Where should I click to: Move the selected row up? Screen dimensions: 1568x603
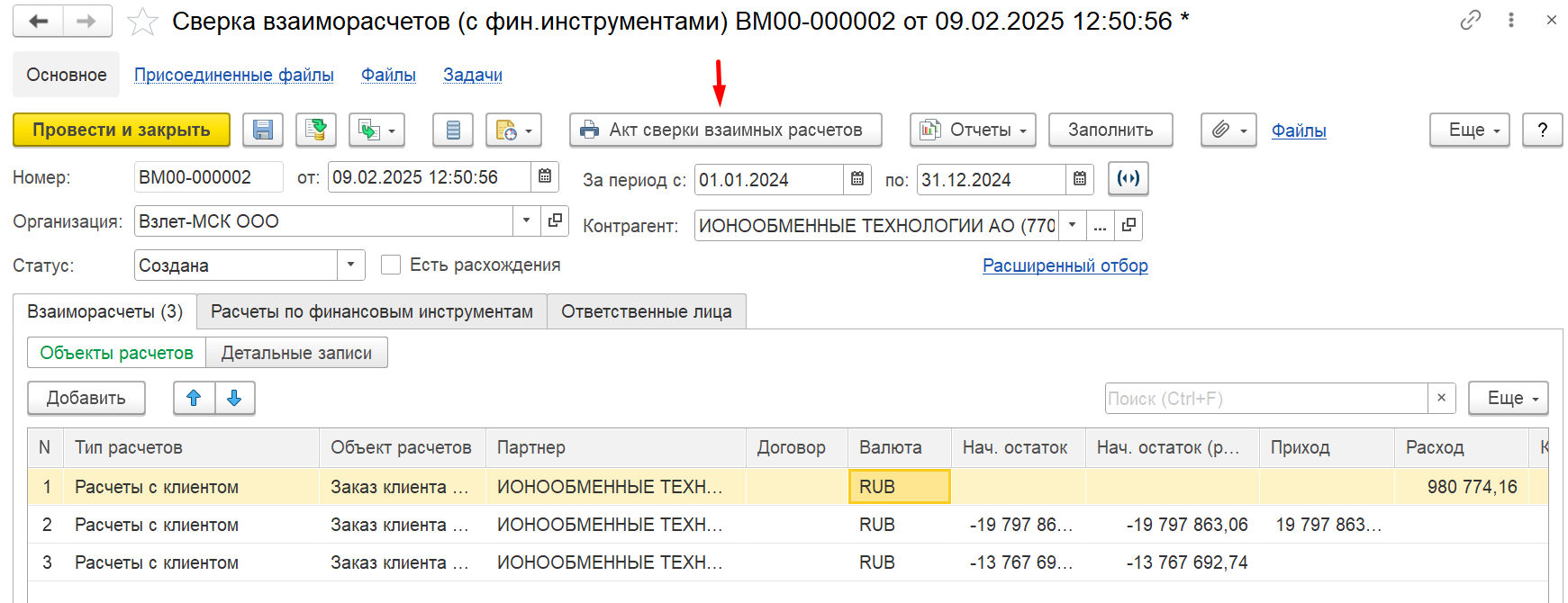(x=194, y=398)
